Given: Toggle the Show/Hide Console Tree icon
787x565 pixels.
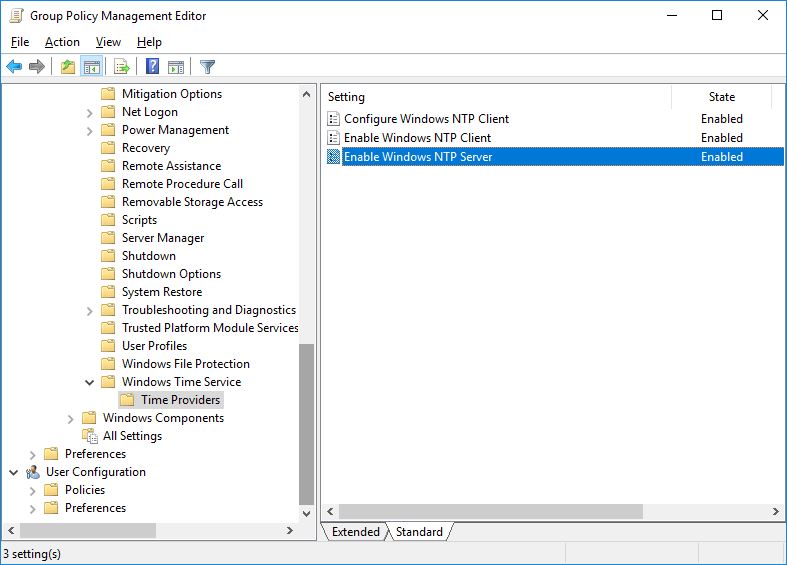Looking at the screenshot, I should point(92,66).
